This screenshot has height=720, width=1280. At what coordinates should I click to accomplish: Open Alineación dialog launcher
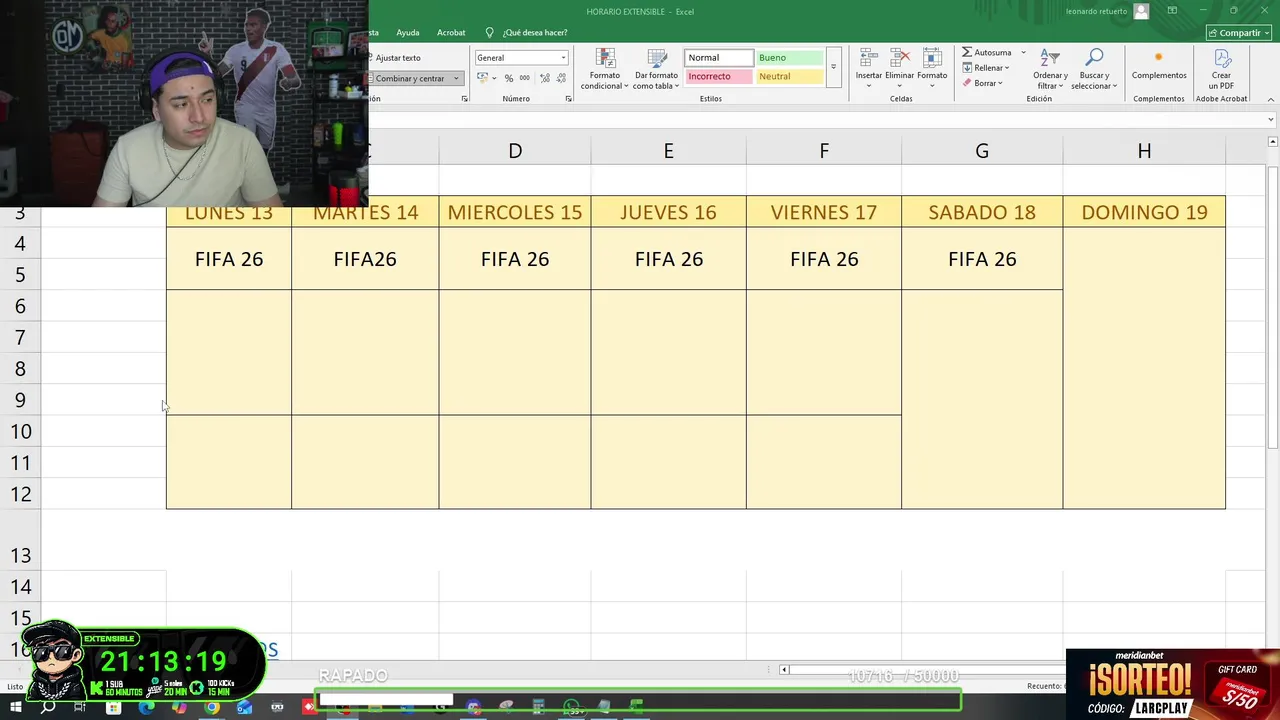coord(465,99)
